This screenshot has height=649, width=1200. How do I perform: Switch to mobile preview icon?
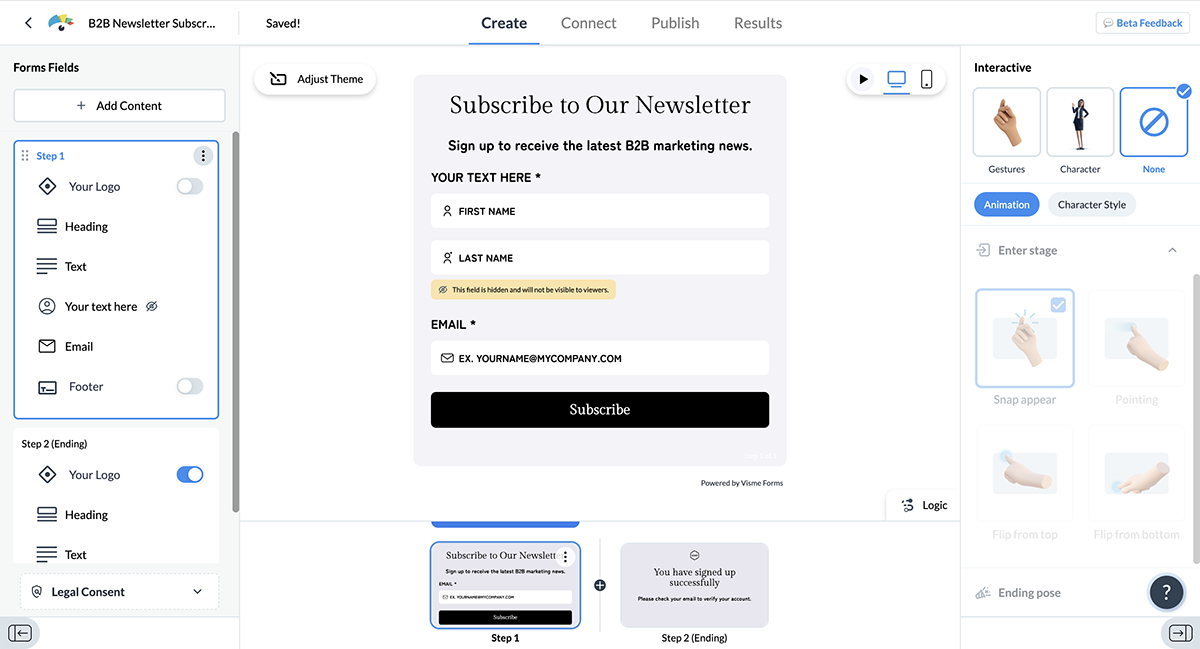tap(927, 79)
